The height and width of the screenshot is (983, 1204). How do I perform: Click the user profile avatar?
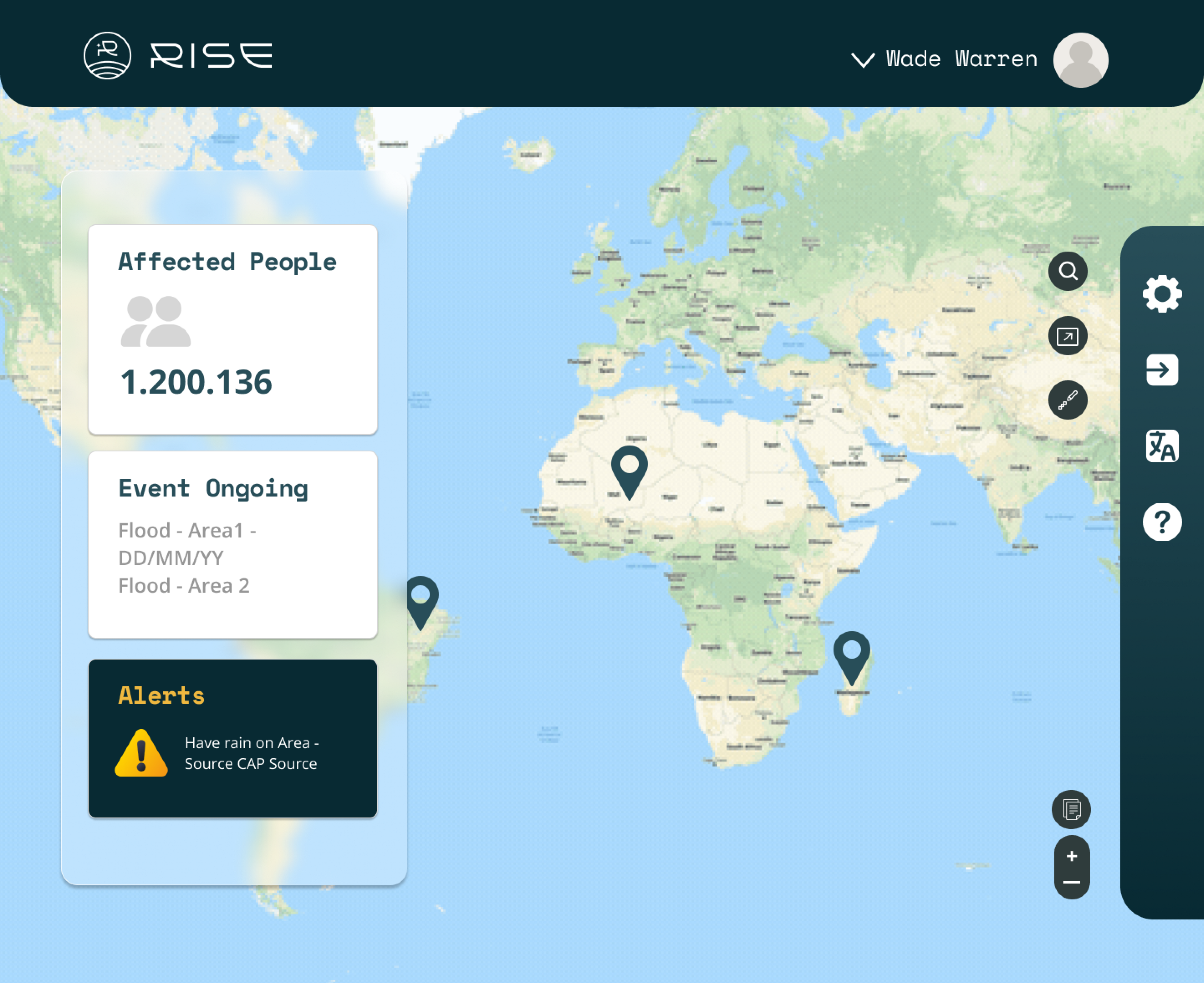click(1080, 60)
